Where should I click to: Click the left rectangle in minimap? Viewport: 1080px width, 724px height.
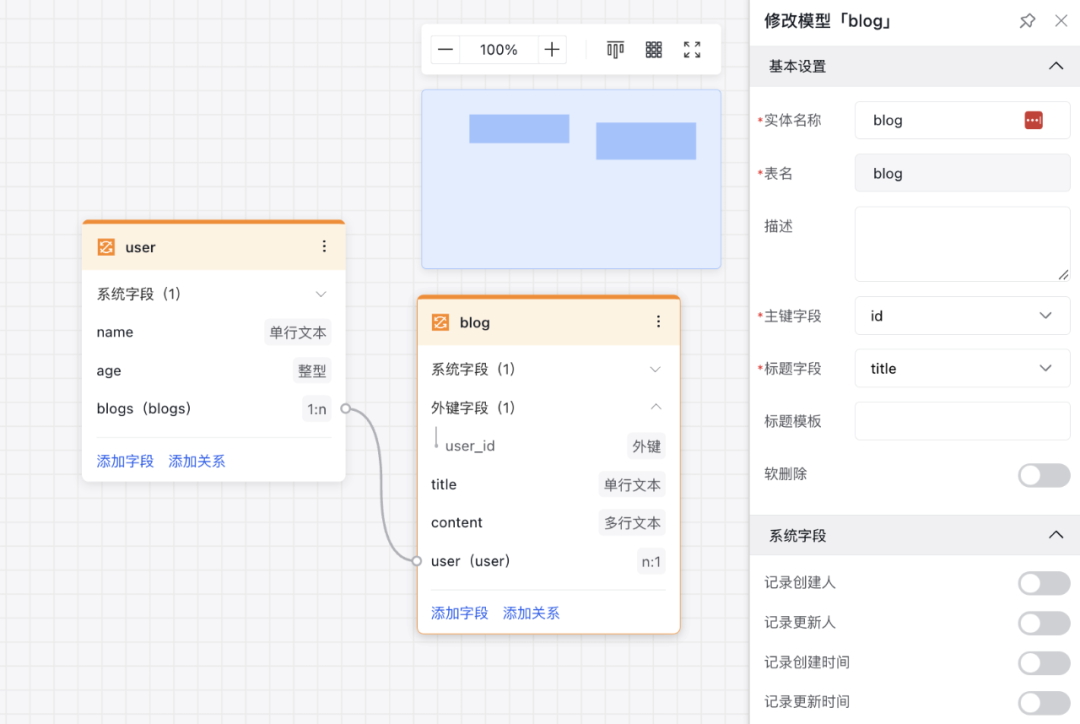pyautogui.click(x=519, y=129)
